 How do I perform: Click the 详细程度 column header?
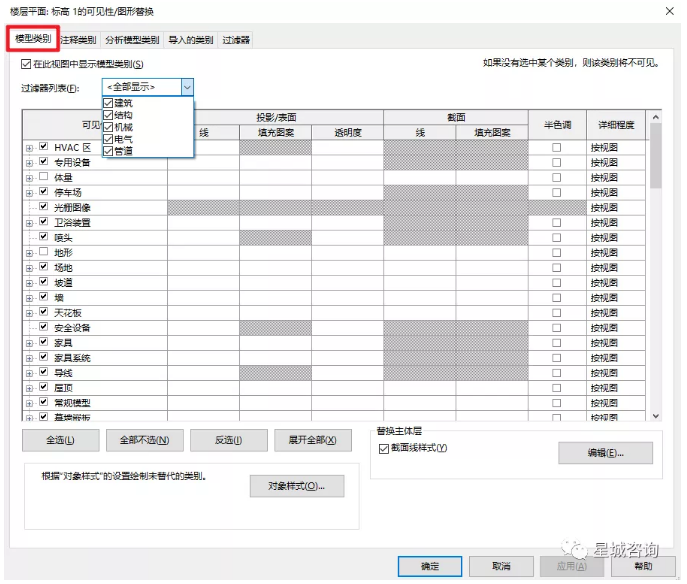pos(616,125)
